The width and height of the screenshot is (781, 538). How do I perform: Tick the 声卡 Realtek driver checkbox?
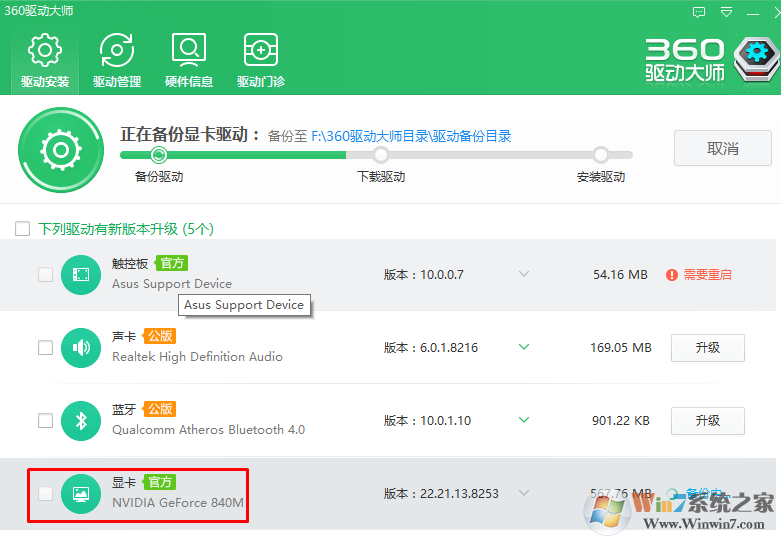coord(45,347)
